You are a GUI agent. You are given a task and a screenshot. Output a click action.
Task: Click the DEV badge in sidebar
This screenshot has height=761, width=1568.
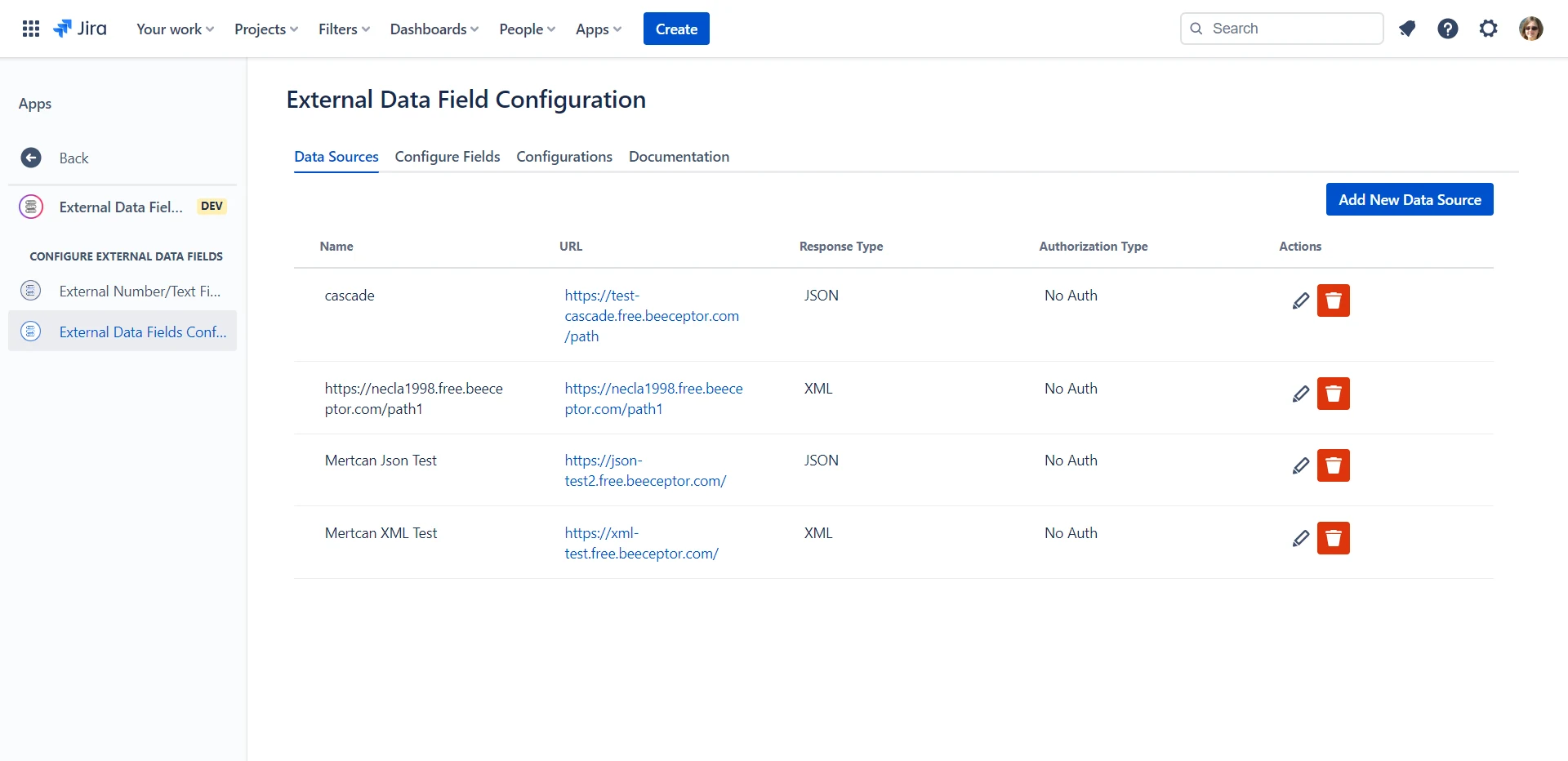click(x=212, y=207)
